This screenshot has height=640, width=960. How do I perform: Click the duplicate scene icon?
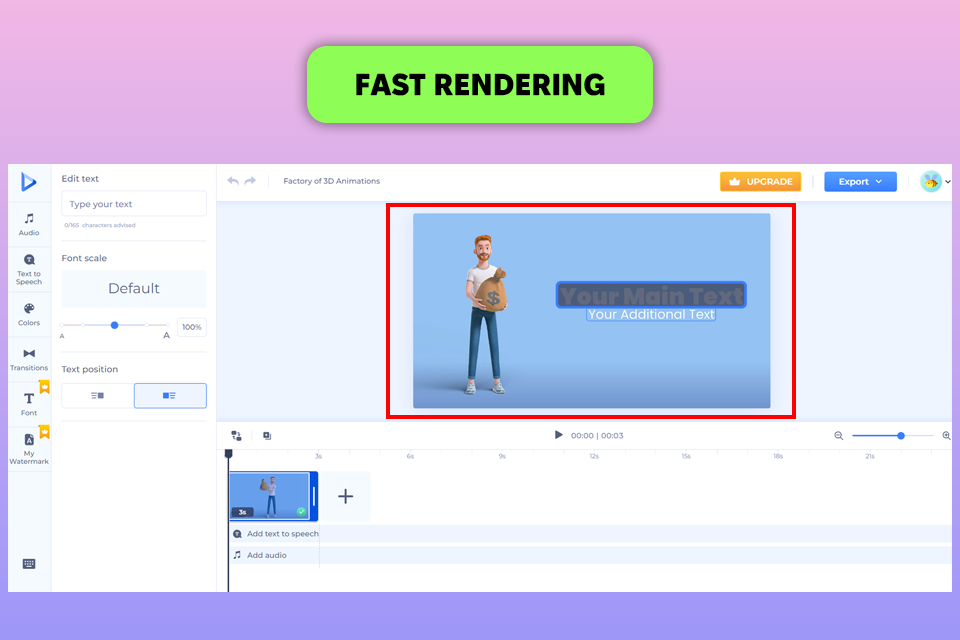(267, 435)
